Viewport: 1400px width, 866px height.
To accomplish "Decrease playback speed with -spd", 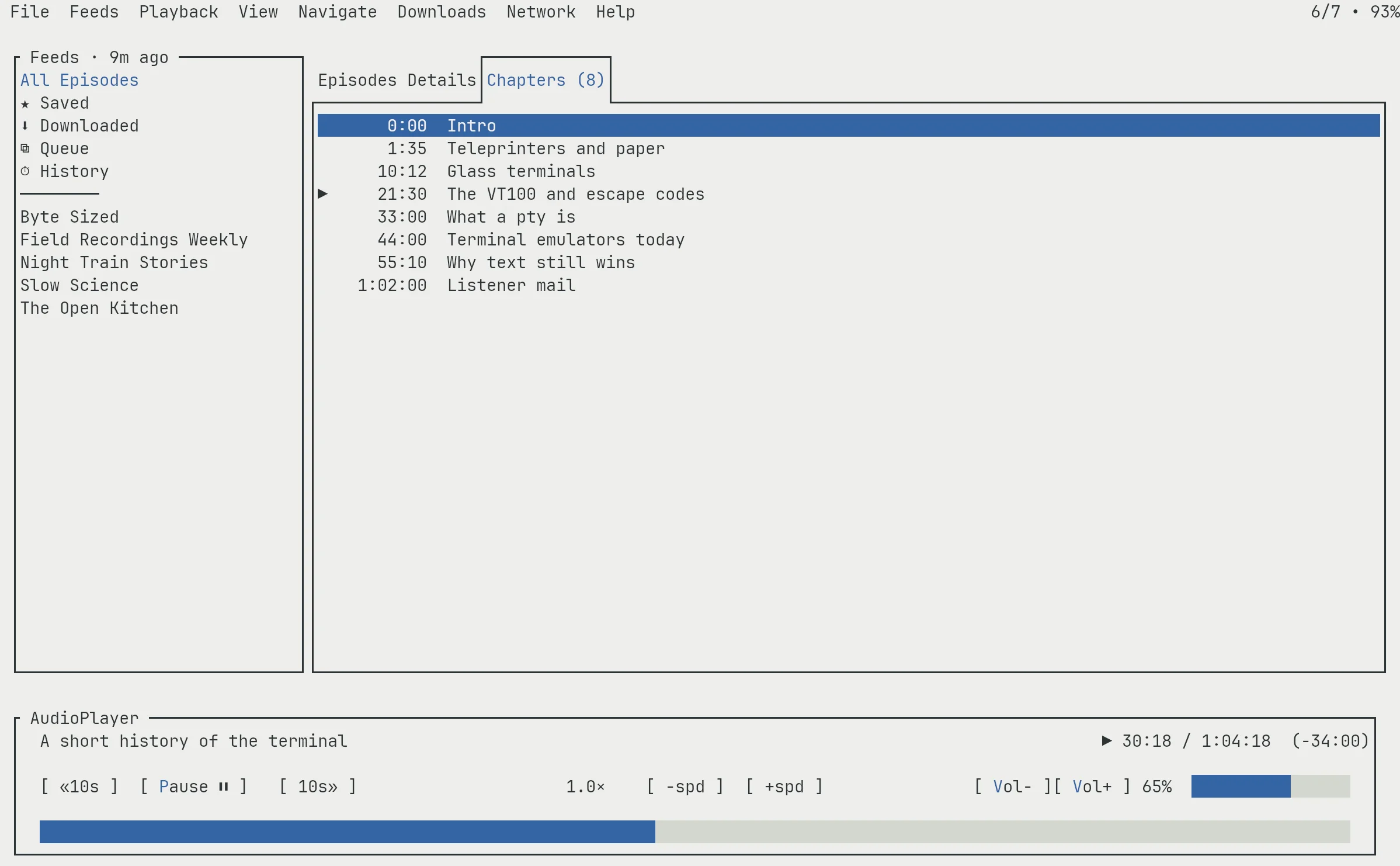I will (685, 787).
